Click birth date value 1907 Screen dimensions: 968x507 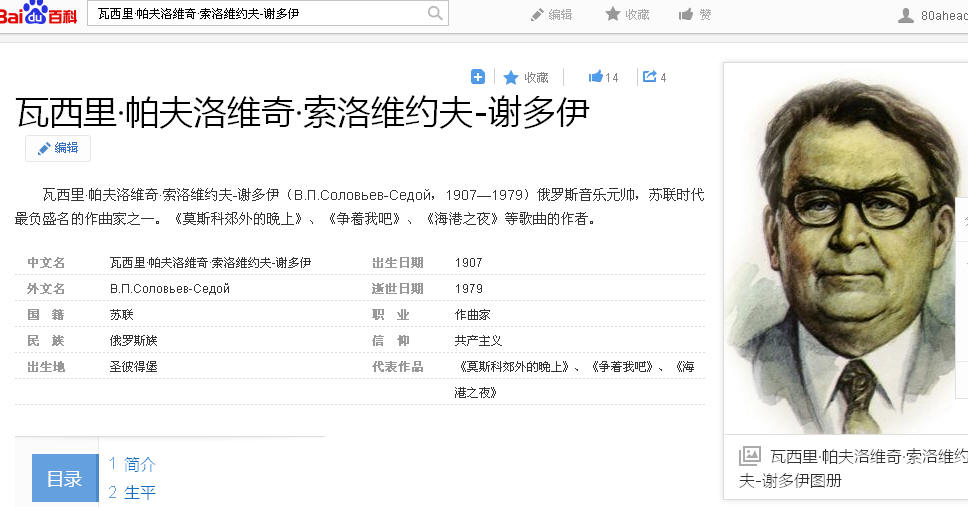[x=469, y=262]
